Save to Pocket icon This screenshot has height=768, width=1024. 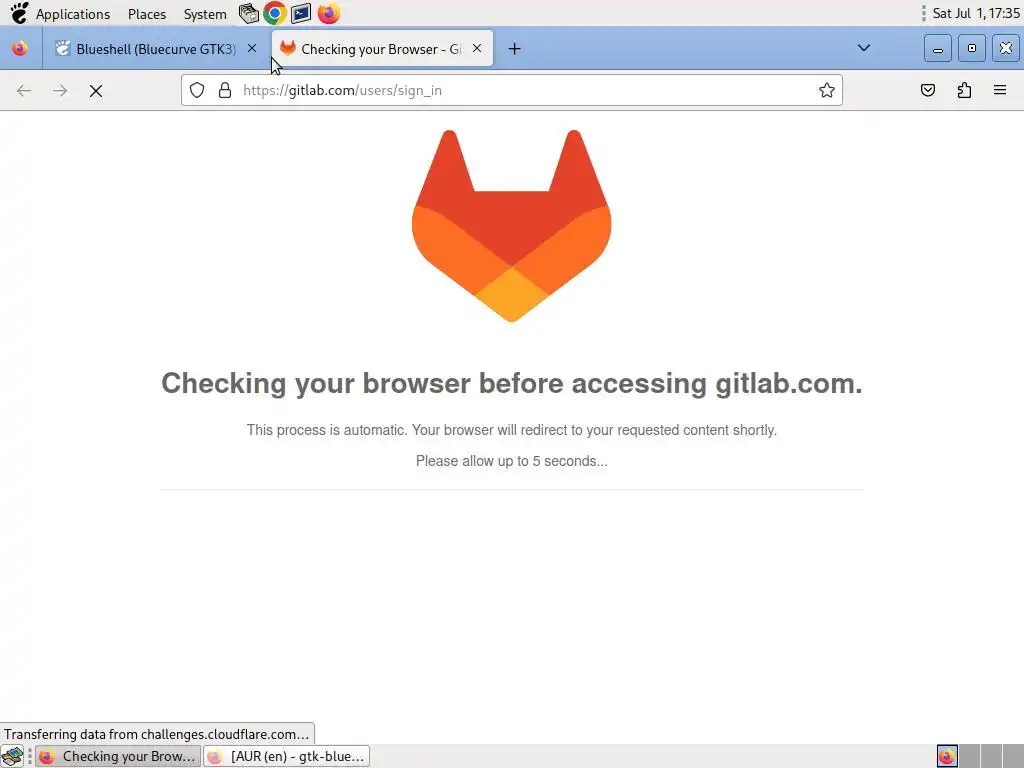(927, 90)
